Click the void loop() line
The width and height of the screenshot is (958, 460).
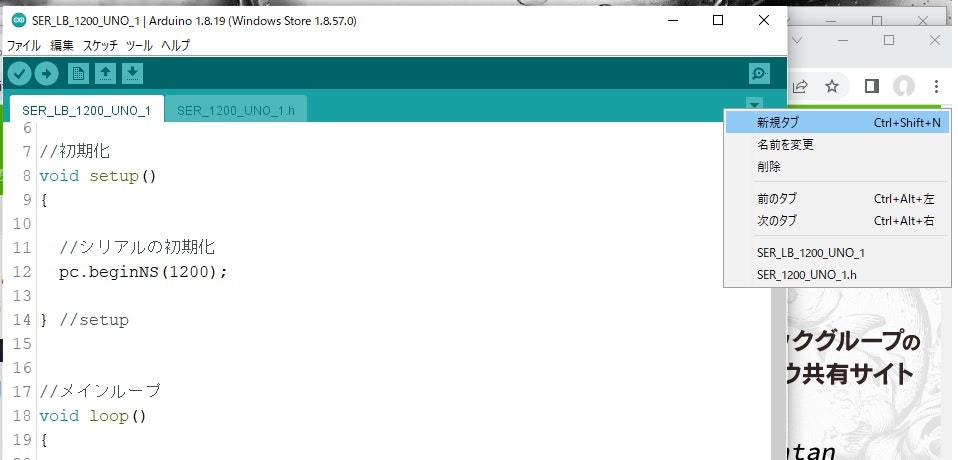[x=93, y=416]
